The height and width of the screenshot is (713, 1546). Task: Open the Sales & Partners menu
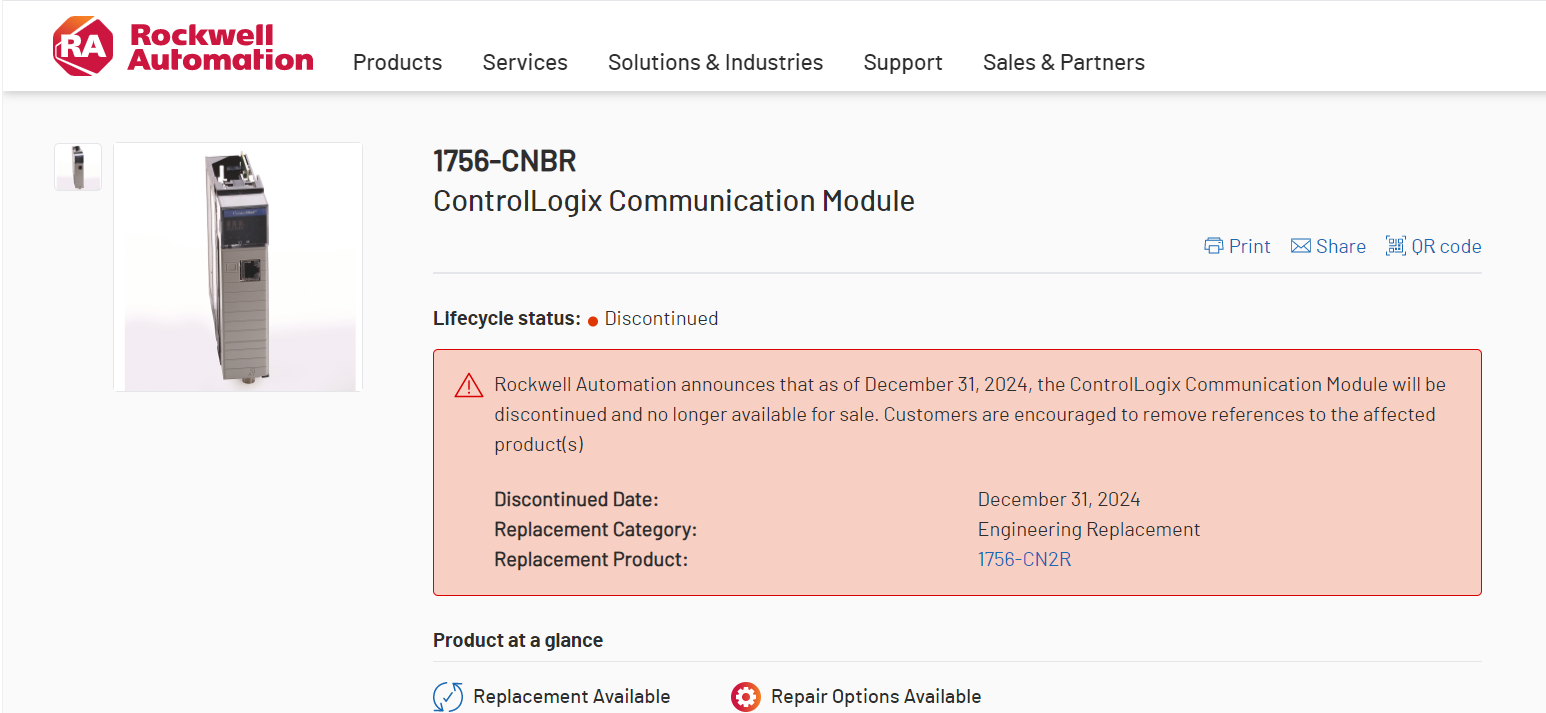click(x=1063, y=62)
